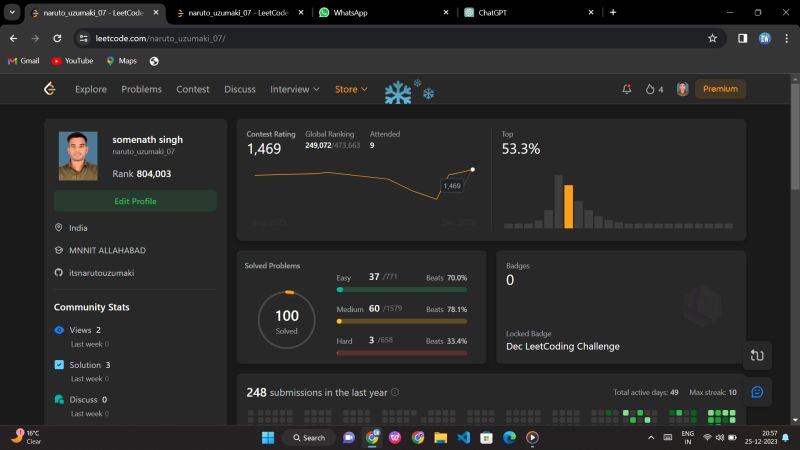Open Chrome three-dot menu
800x450 pixels.
point(786,38)
